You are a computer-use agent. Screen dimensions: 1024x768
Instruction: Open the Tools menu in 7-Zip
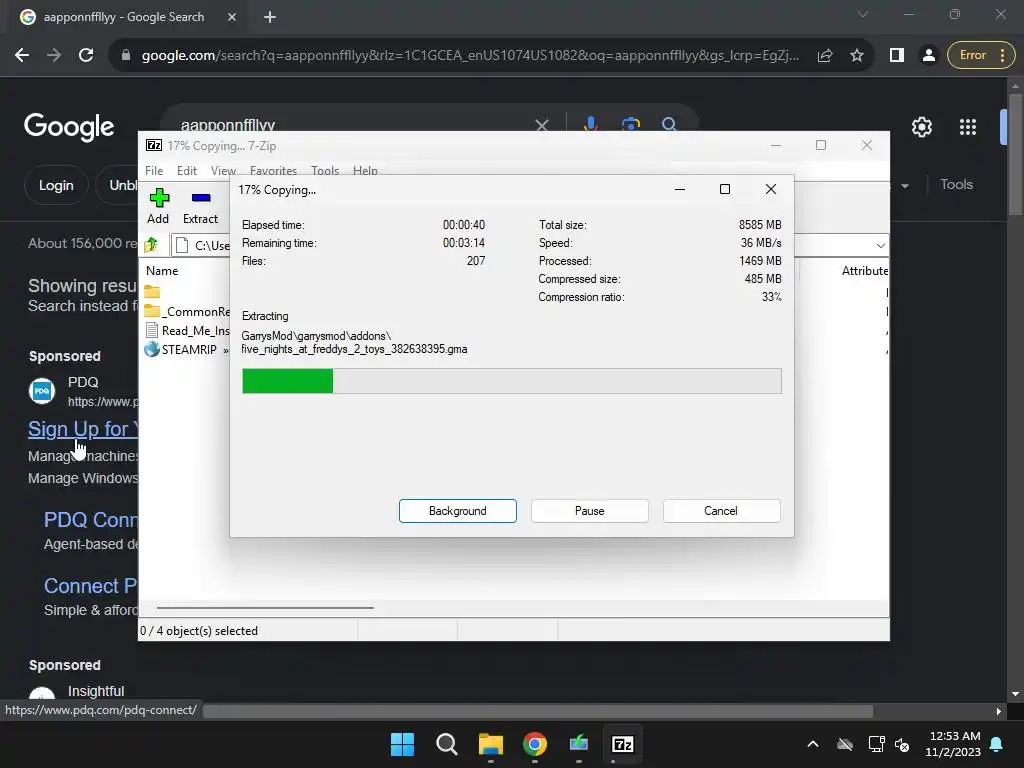(x=325, y=170)
